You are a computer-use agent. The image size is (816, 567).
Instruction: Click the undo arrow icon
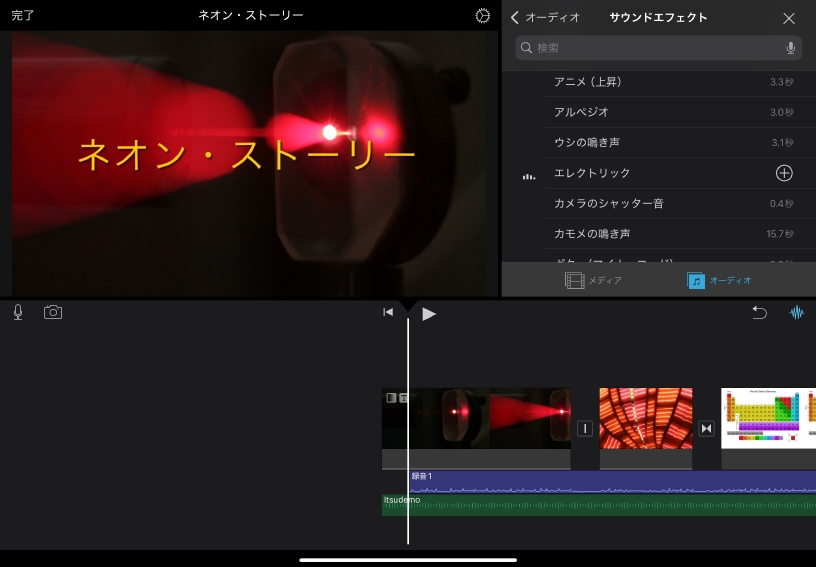pos(759,312)
